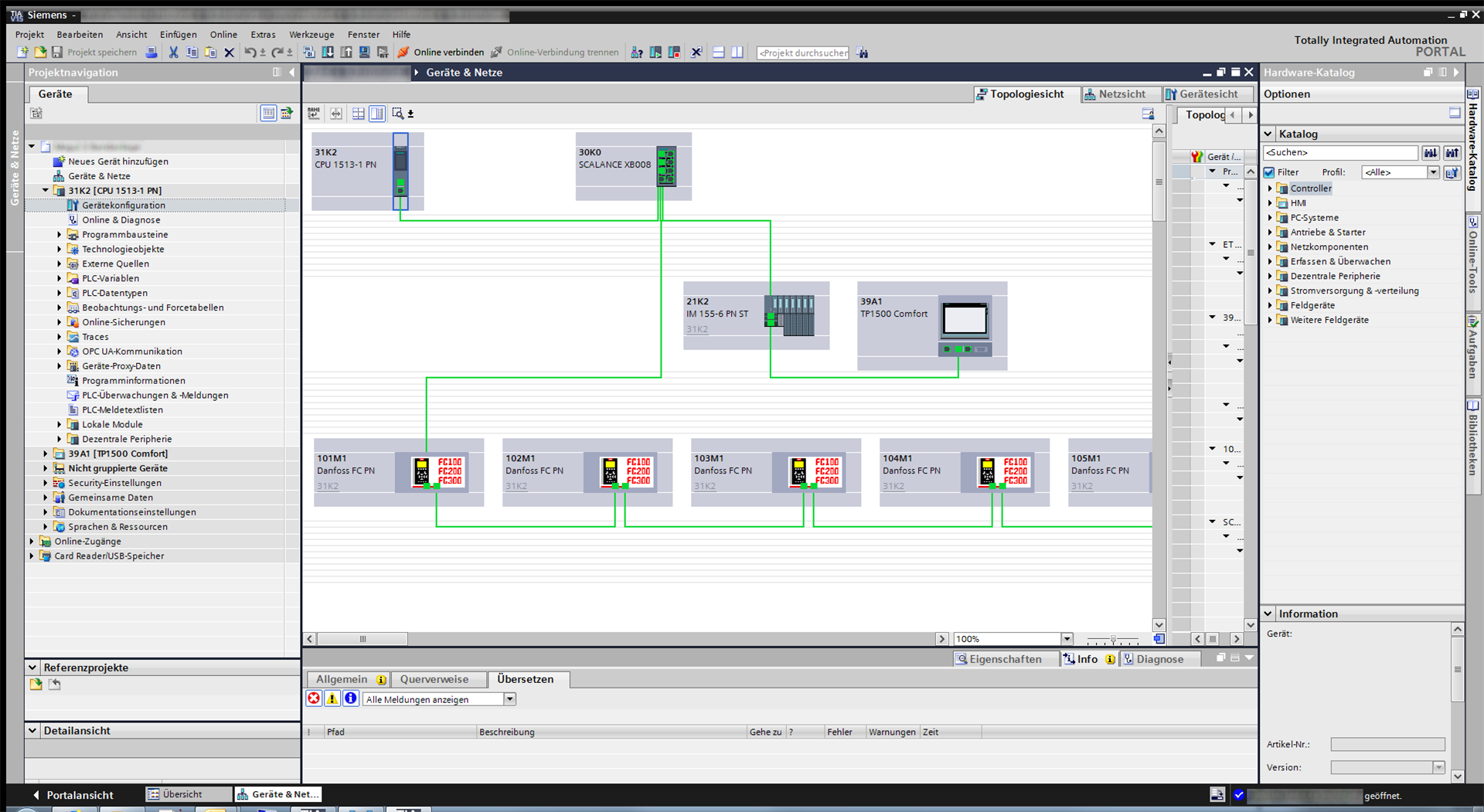Click the undo arrow icon
1484x812 pixels.
click(250, 53)
